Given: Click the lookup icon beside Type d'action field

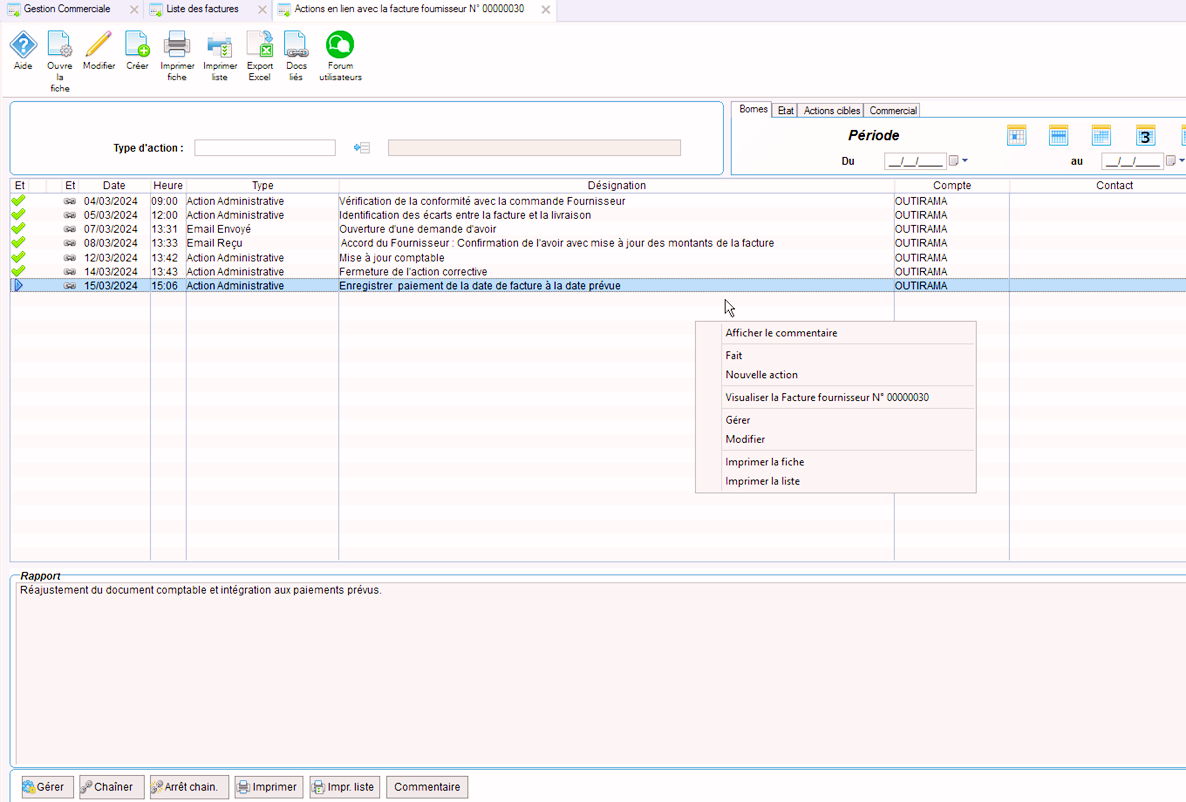Looking at the screenshot, I should tap(362, 148).
